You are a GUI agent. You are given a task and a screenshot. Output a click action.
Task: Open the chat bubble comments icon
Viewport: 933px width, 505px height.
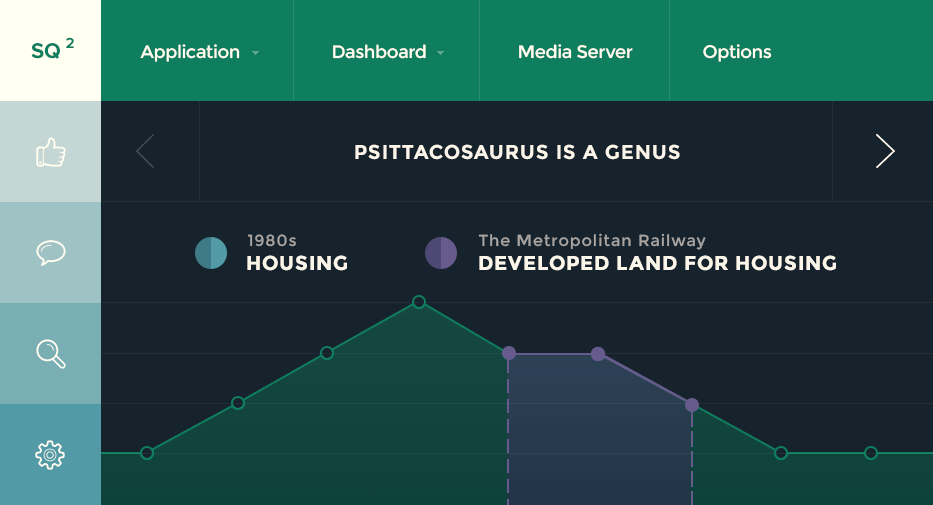[x=50, y=253]
